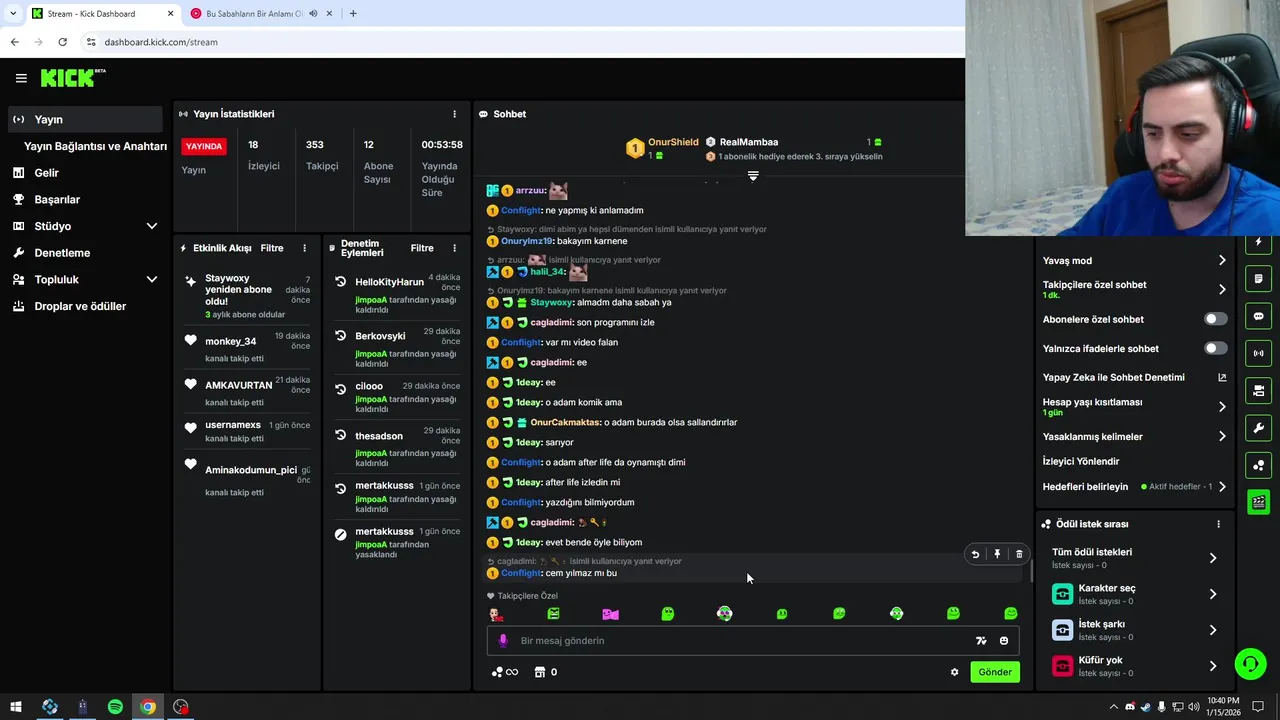Open Filtre in Denetim Eylemleri panel
The width and height of the screenshot is (1280, 720).
click(x=422, y=248)
